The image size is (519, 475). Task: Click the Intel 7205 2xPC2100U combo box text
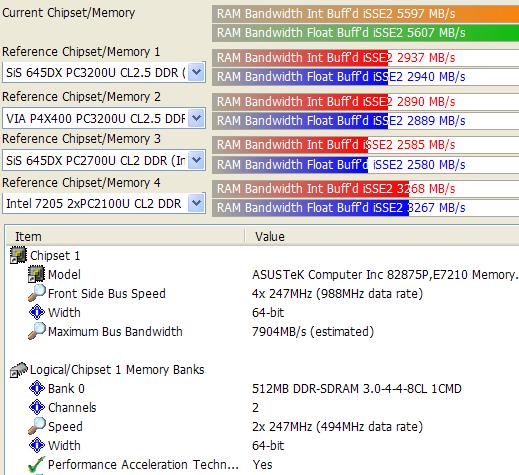95,203
